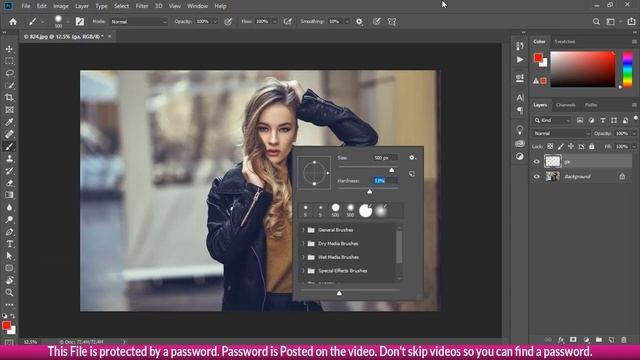
Task: Expand General Brushes folder
Action: [303, 230]
